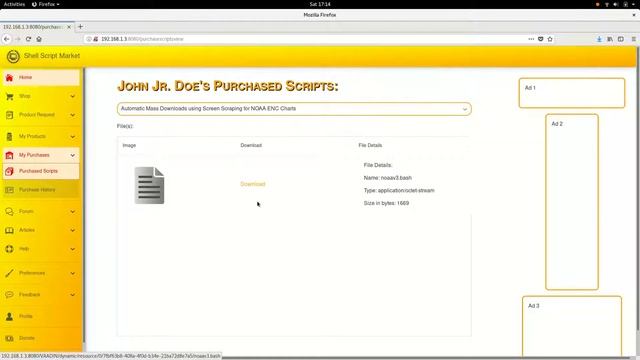This screenshot has height=360, width=640.
Task: Click the Shell Script Market title
Action: coord(52,56)
